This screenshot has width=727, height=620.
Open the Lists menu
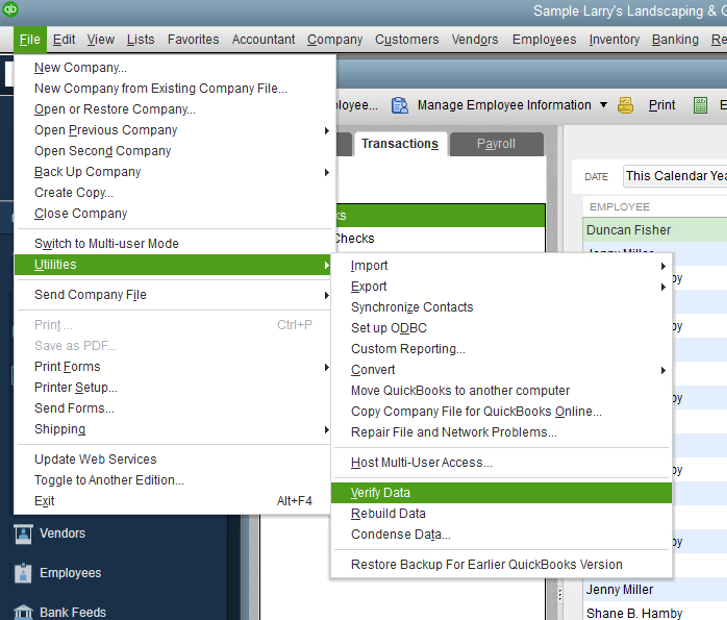(x=140, y=40)
